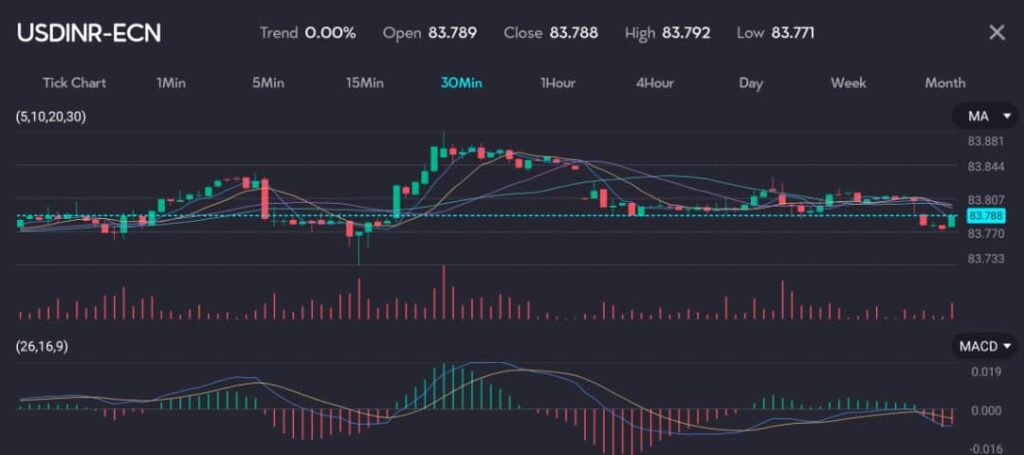Expand the MACD indicator dropdown
The height and width of the screenshot is (455, 1024).
984,346
